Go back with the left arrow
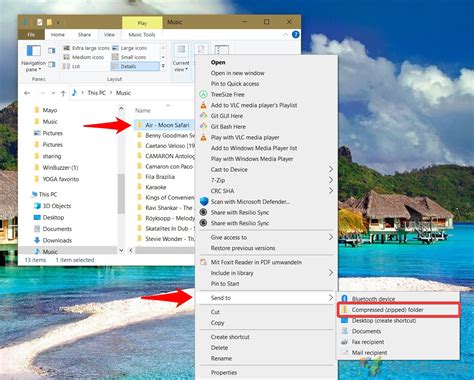 pos(27,93)
